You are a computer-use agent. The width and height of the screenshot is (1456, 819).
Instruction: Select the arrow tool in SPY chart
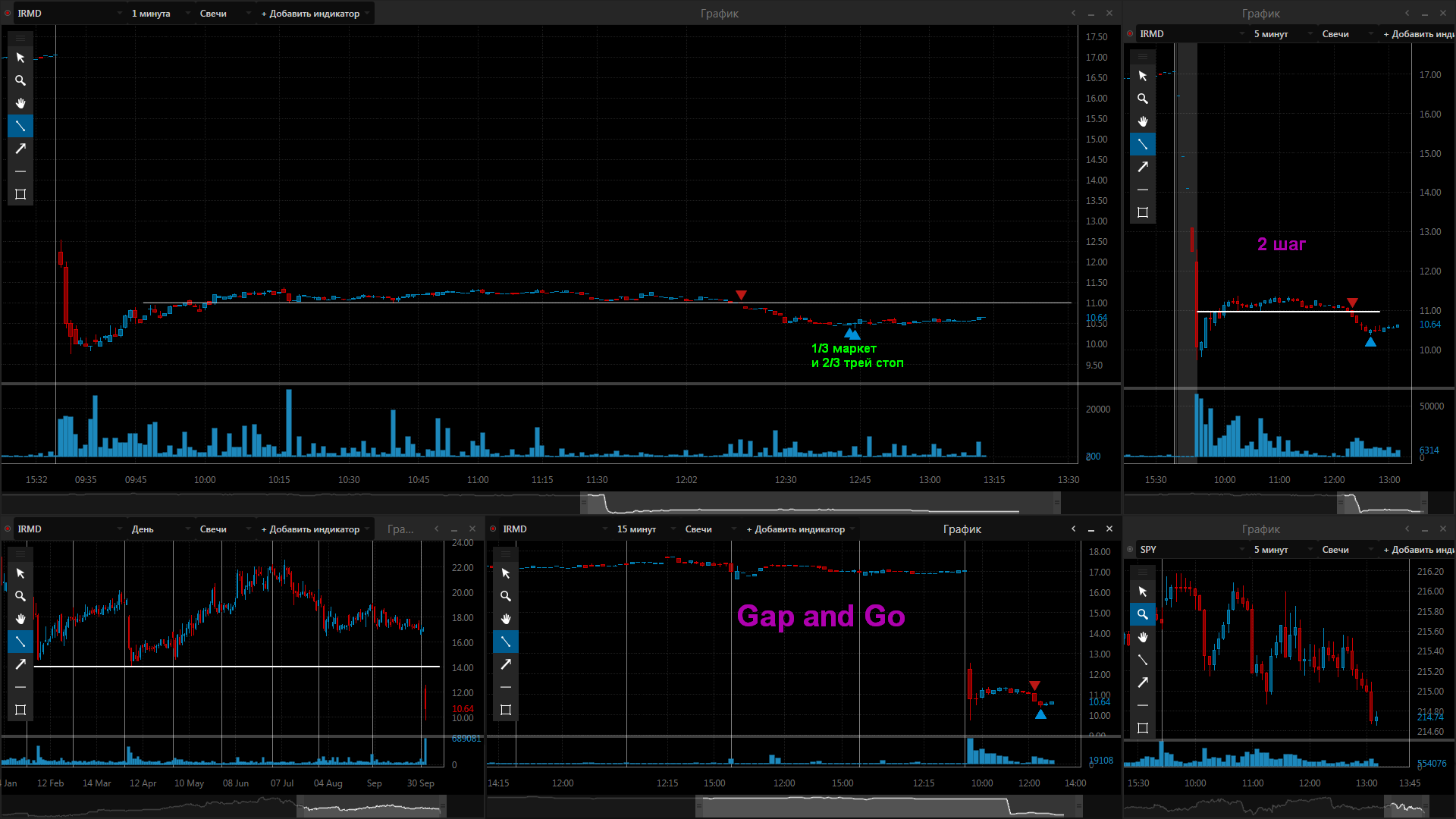pyautogui.click(x=1143, y=682)
